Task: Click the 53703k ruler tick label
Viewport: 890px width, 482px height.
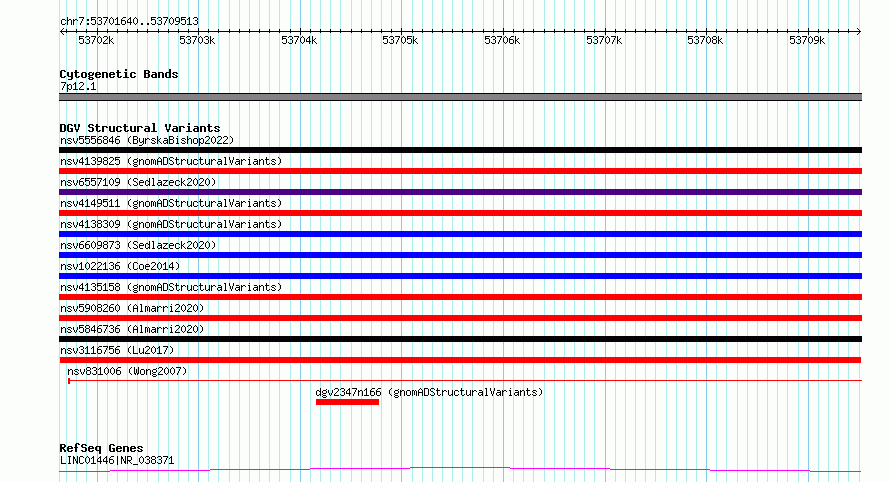Action: tap(197, 41)
